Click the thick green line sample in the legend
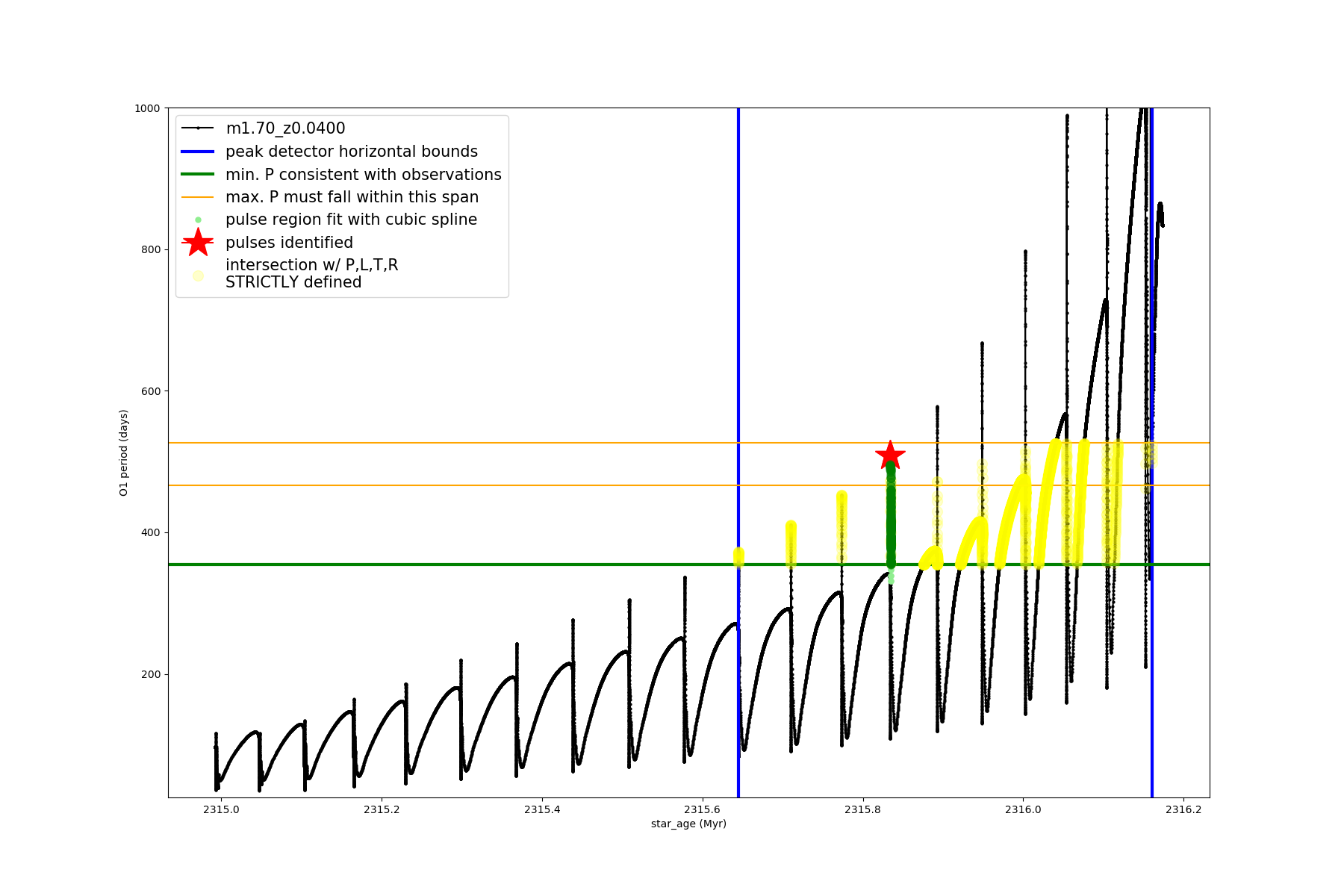This screenshot has width=1344, height=896. click(198, 175)
